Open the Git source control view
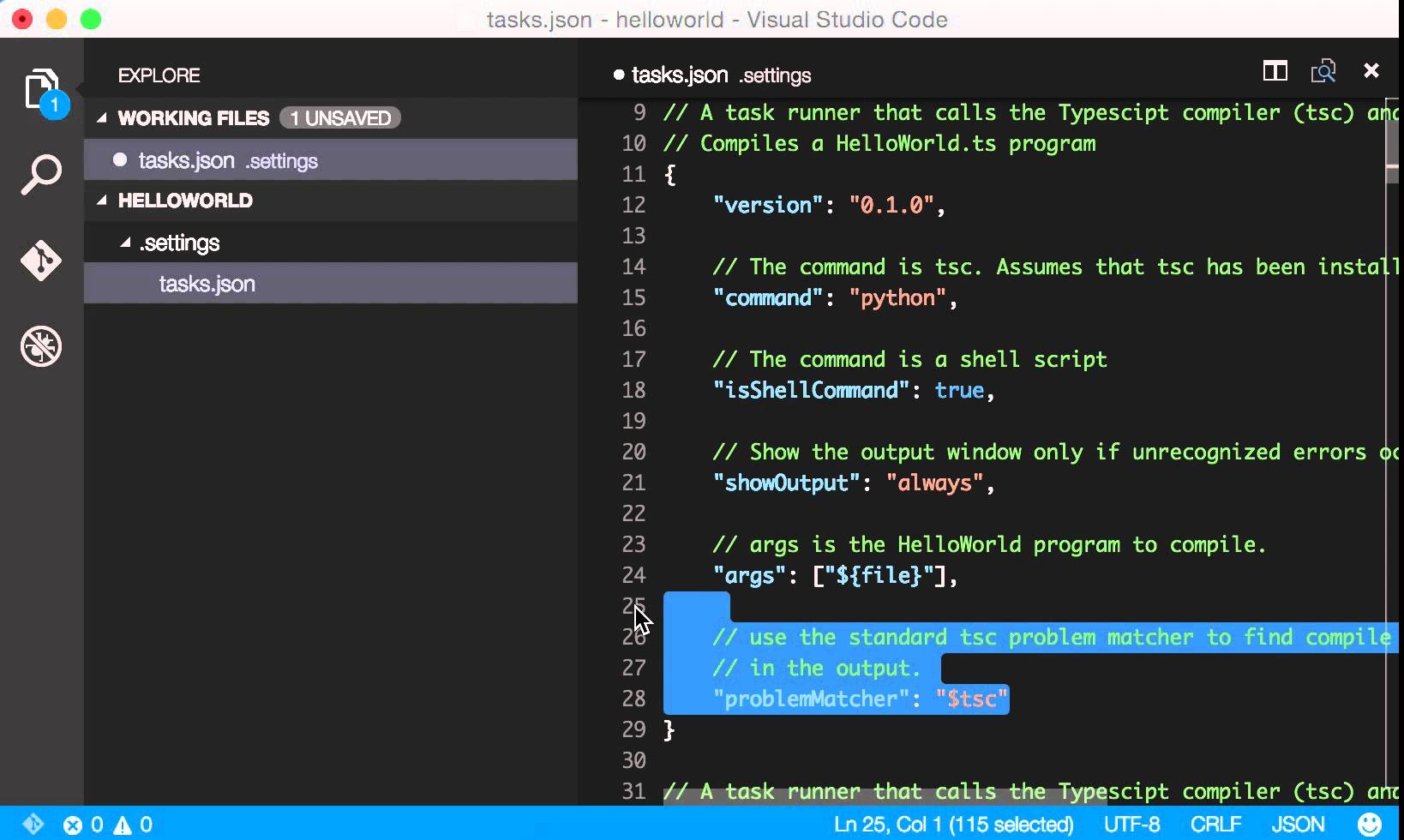The height and width of the screenshot is (840, 1404). [41, 261]
